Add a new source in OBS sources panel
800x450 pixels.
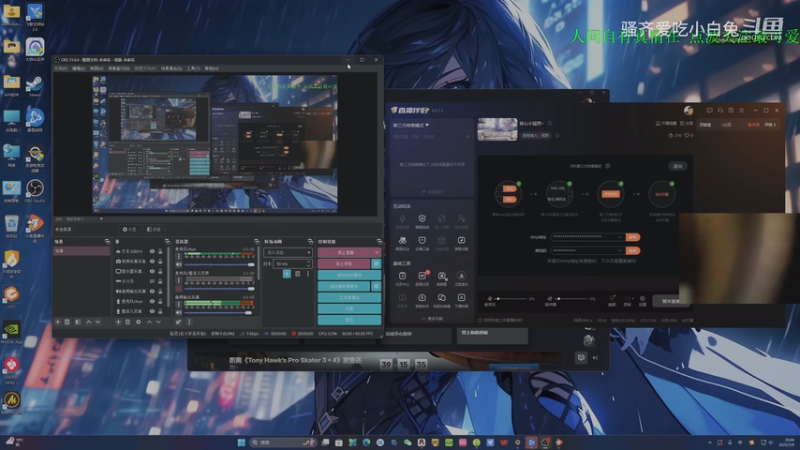click(x=118, y=322)
